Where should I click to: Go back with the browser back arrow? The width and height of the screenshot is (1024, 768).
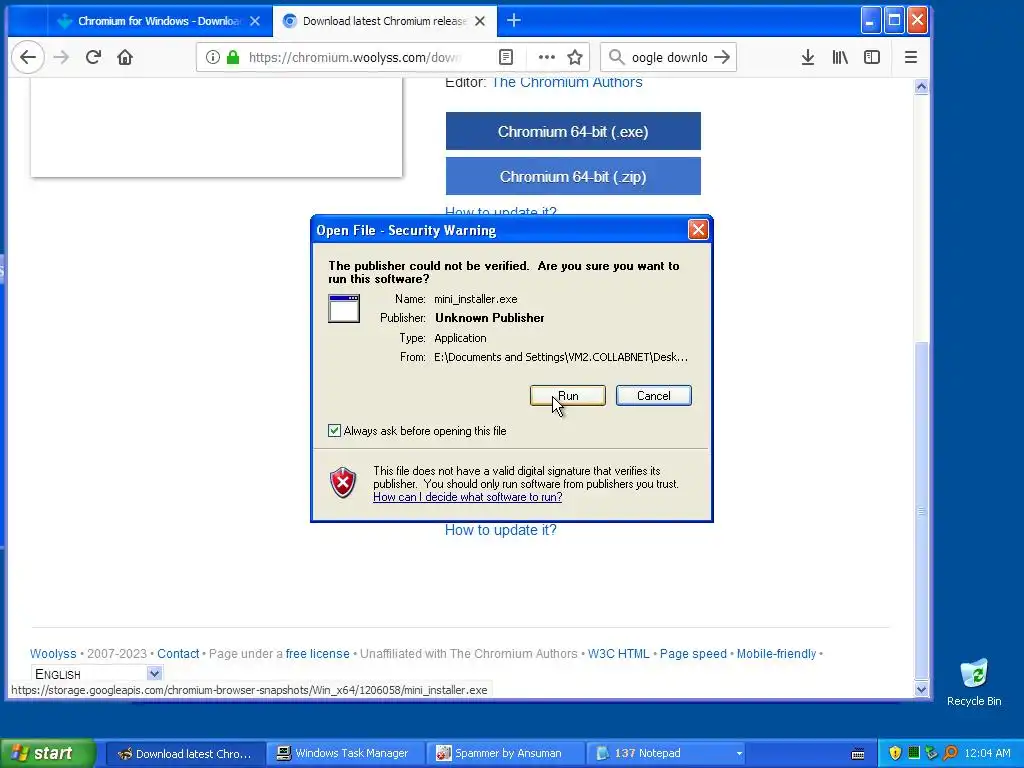pyautogui.click(x=27, y=57)
